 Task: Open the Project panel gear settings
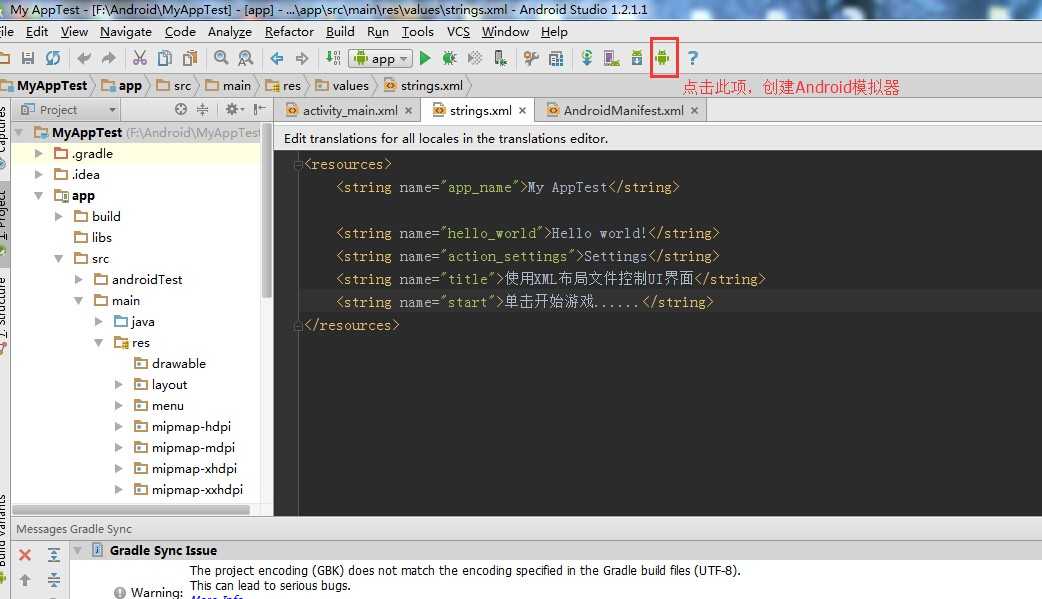tap(234, 110)
